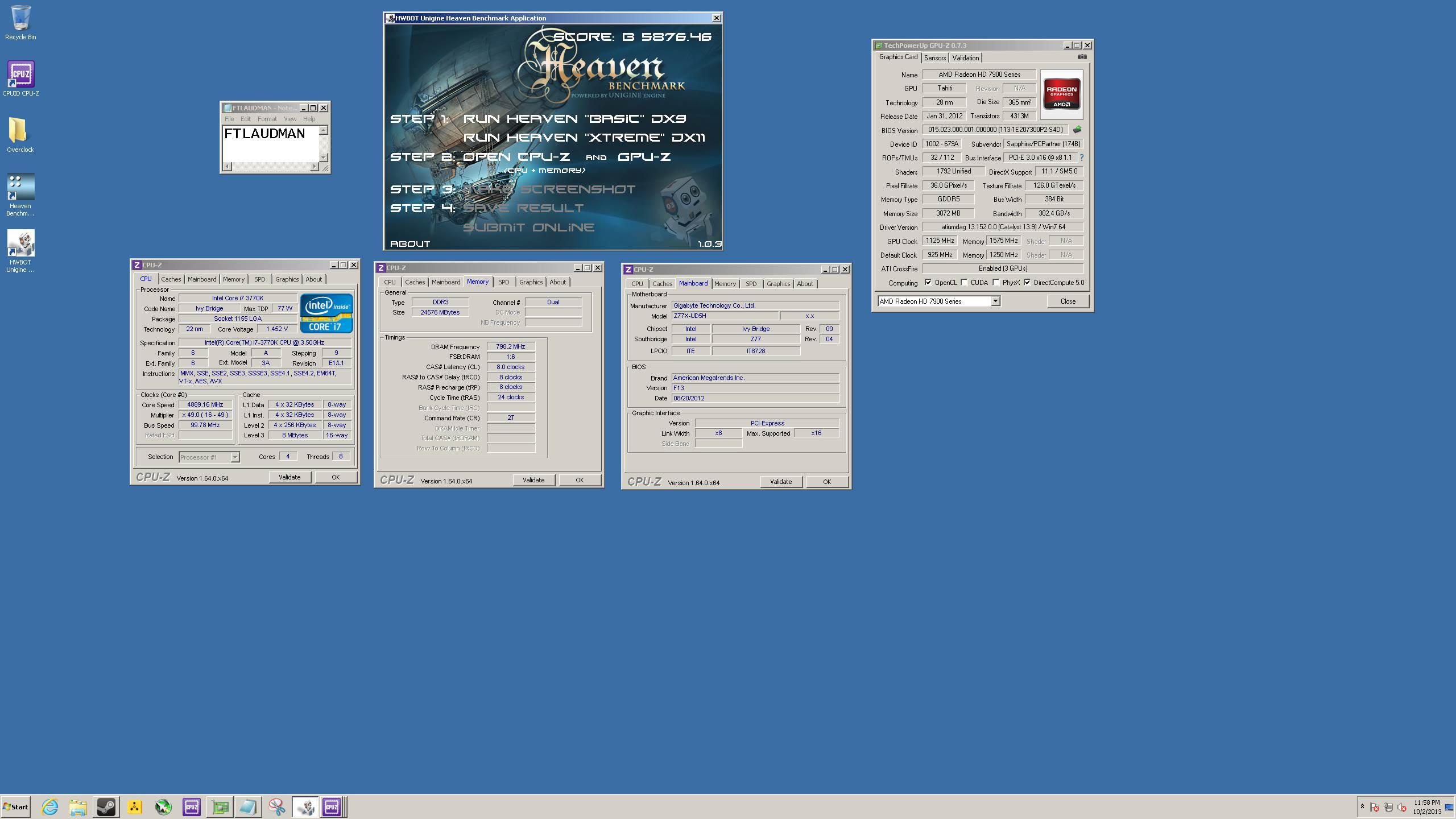This screenshot has width=1456, height=819.
Task: Switch to About tab in the Mainboard window
Action: [805, 284]
